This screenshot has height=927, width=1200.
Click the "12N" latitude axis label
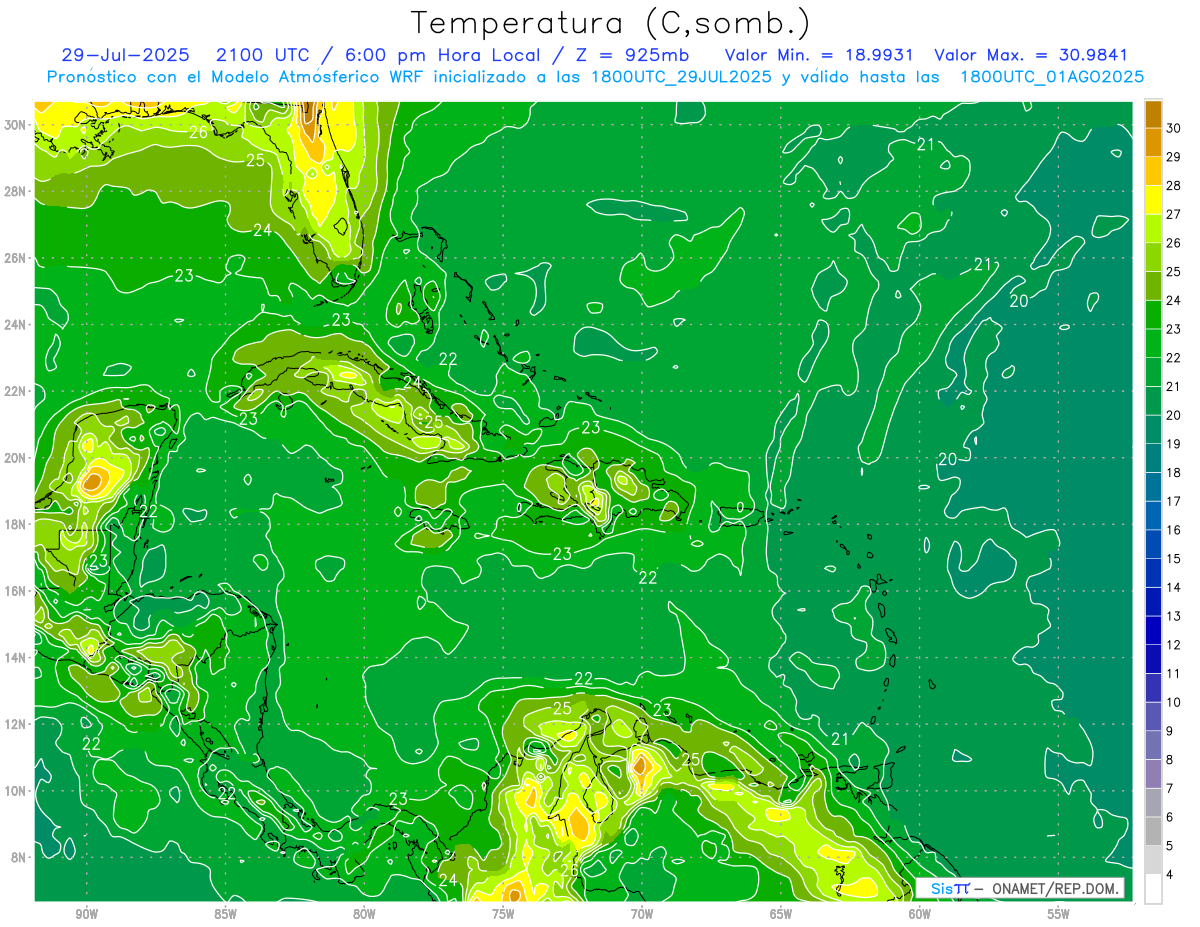click(x=16, y=724)
